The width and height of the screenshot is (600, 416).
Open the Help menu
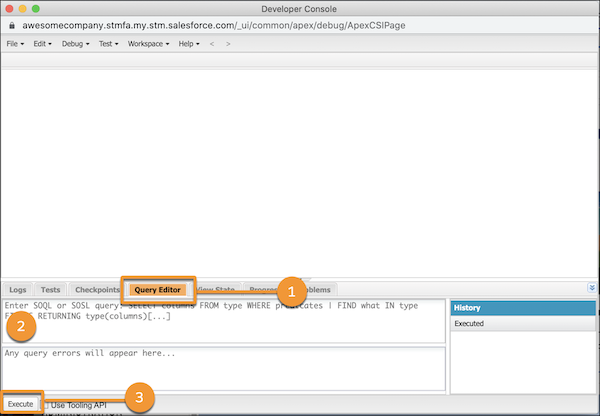point(189,44)
